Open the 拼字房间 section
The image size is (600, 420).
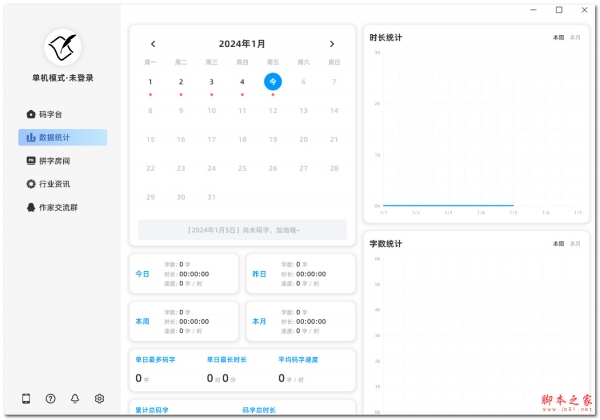pyautogui.click(x=48, y=161)
